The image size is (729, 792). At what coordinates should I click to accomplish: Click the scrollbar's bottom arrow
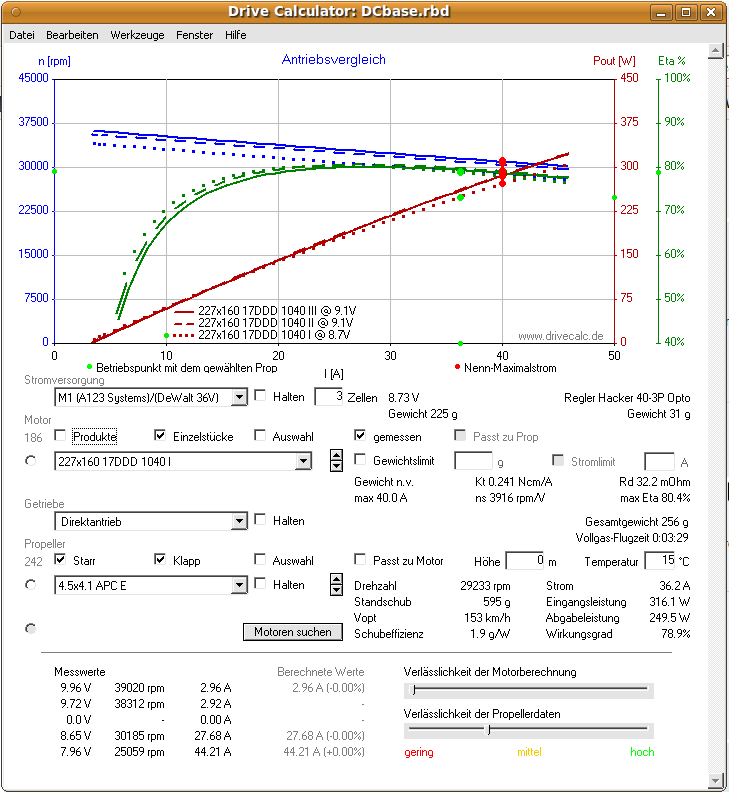tap(715, 781)
